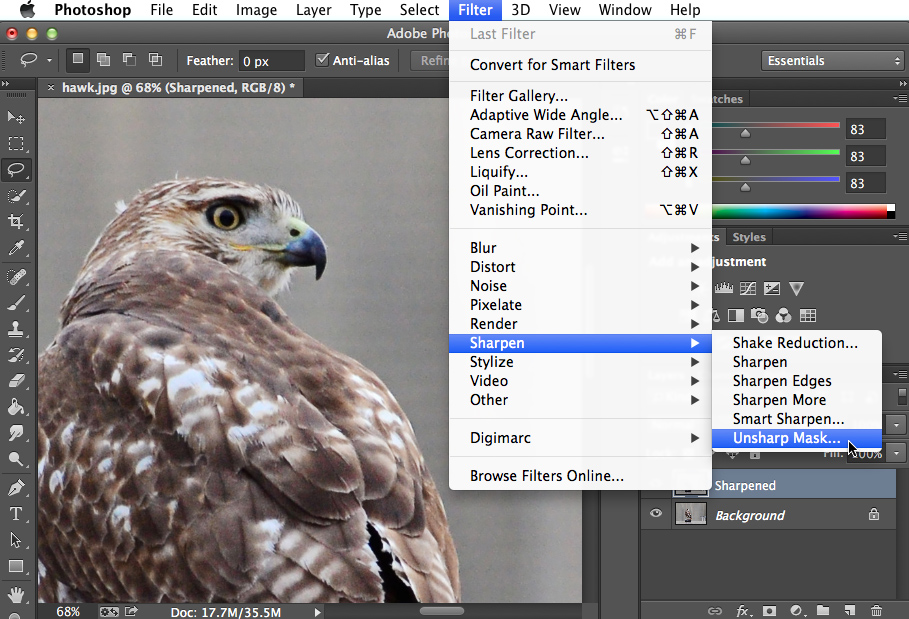Delete a layer with the trash icon

[877, 610]
